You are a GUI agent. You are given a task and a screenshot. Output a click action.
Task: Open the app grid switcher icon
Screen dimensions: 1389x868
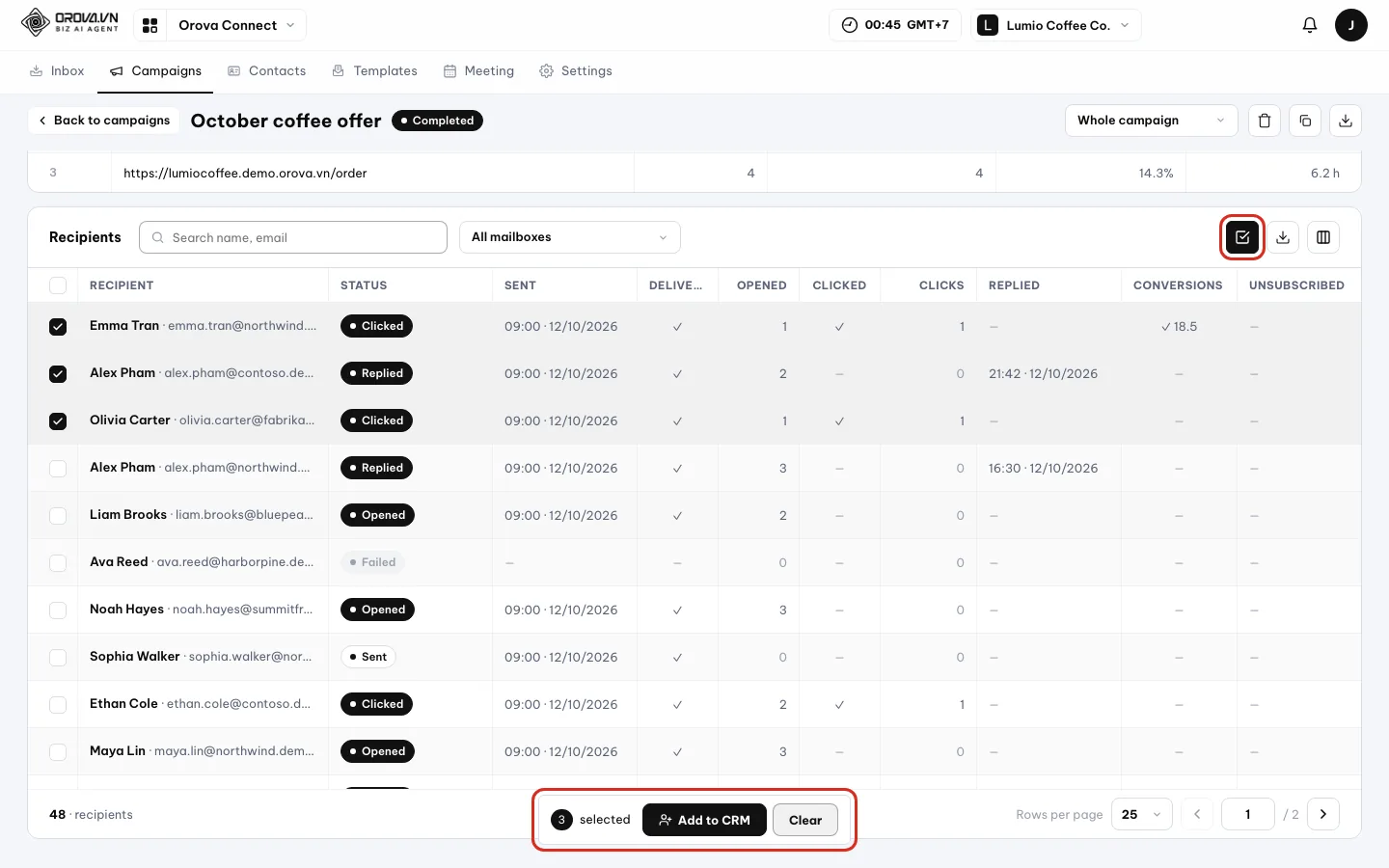[150, 25]
